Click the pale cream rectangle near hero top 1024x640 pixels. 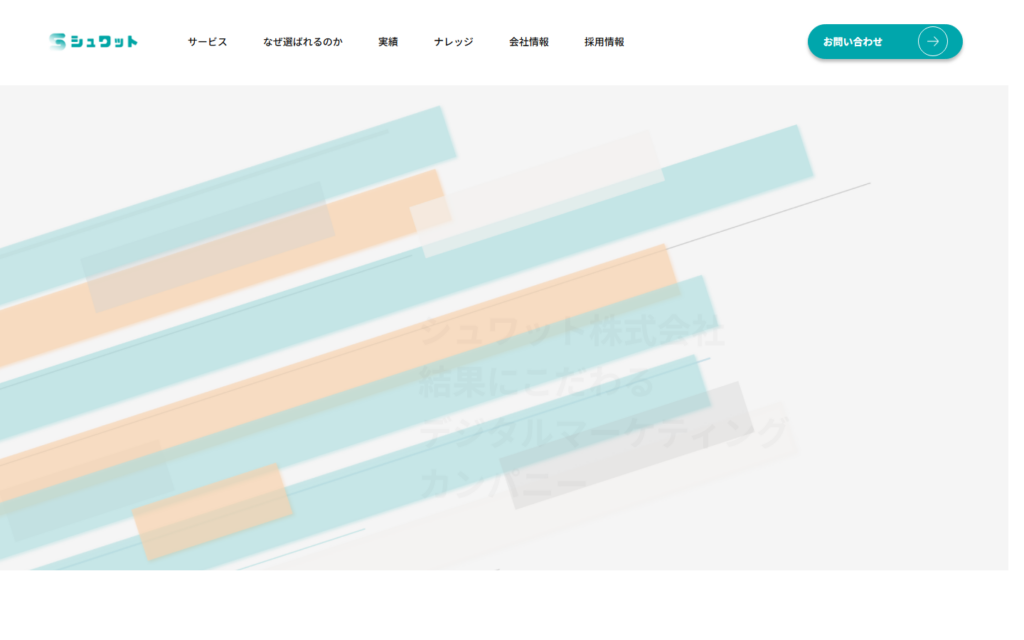(x=540, y=192)
